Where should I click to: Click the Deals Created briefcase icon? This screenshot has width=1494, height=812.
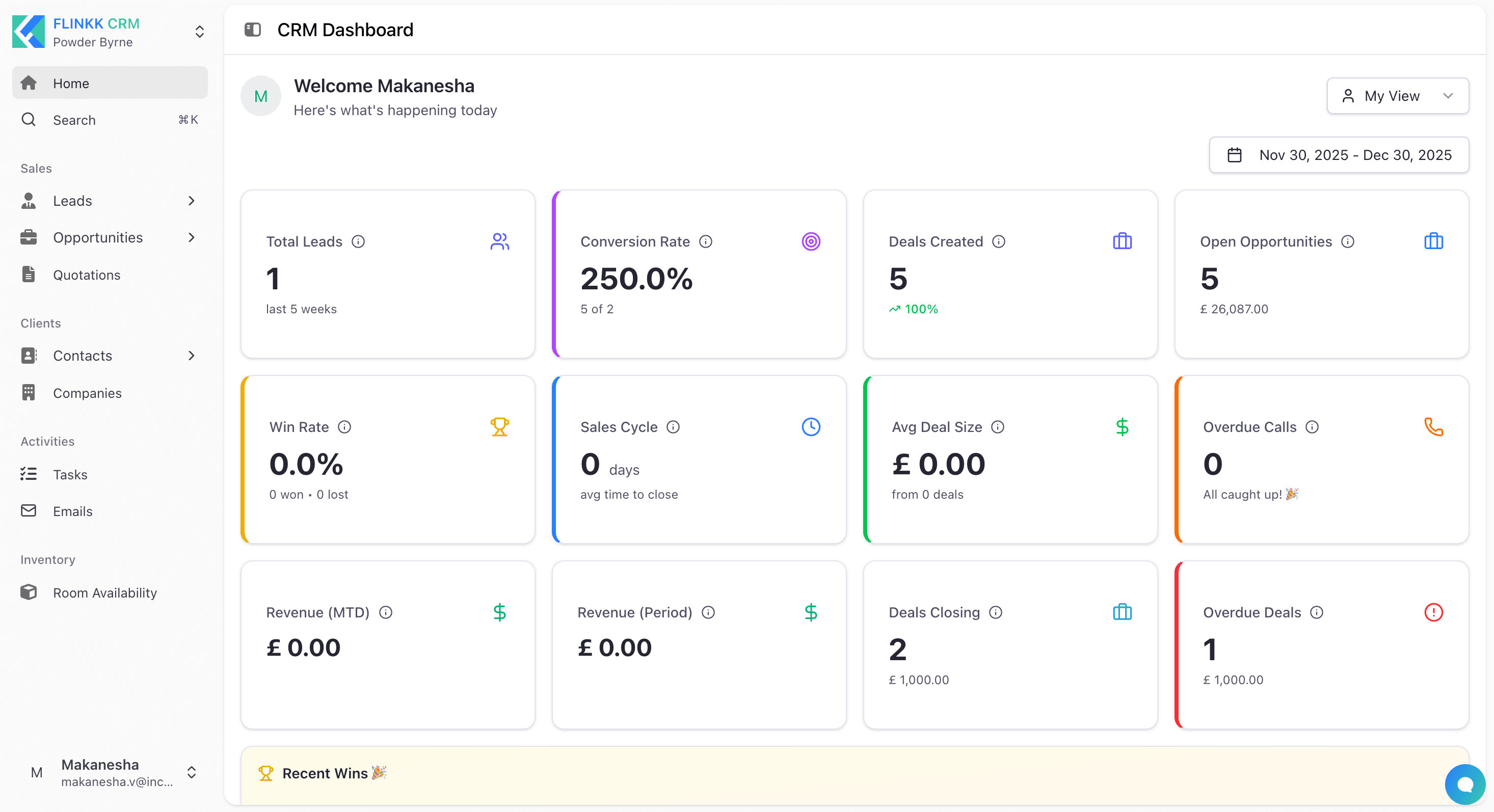tap(1122, 241)
